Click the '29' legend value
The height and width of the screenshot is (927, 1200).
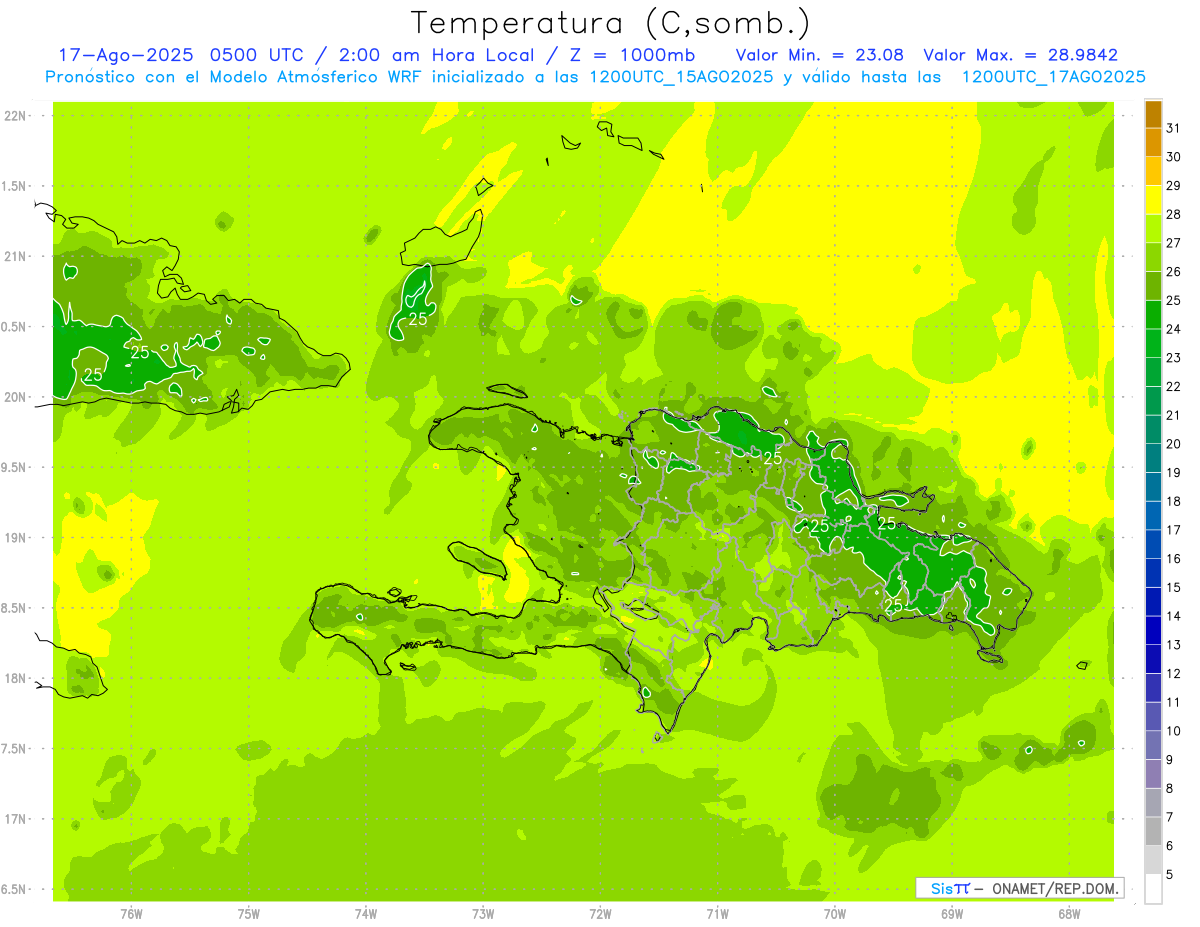pos(1174,185)
